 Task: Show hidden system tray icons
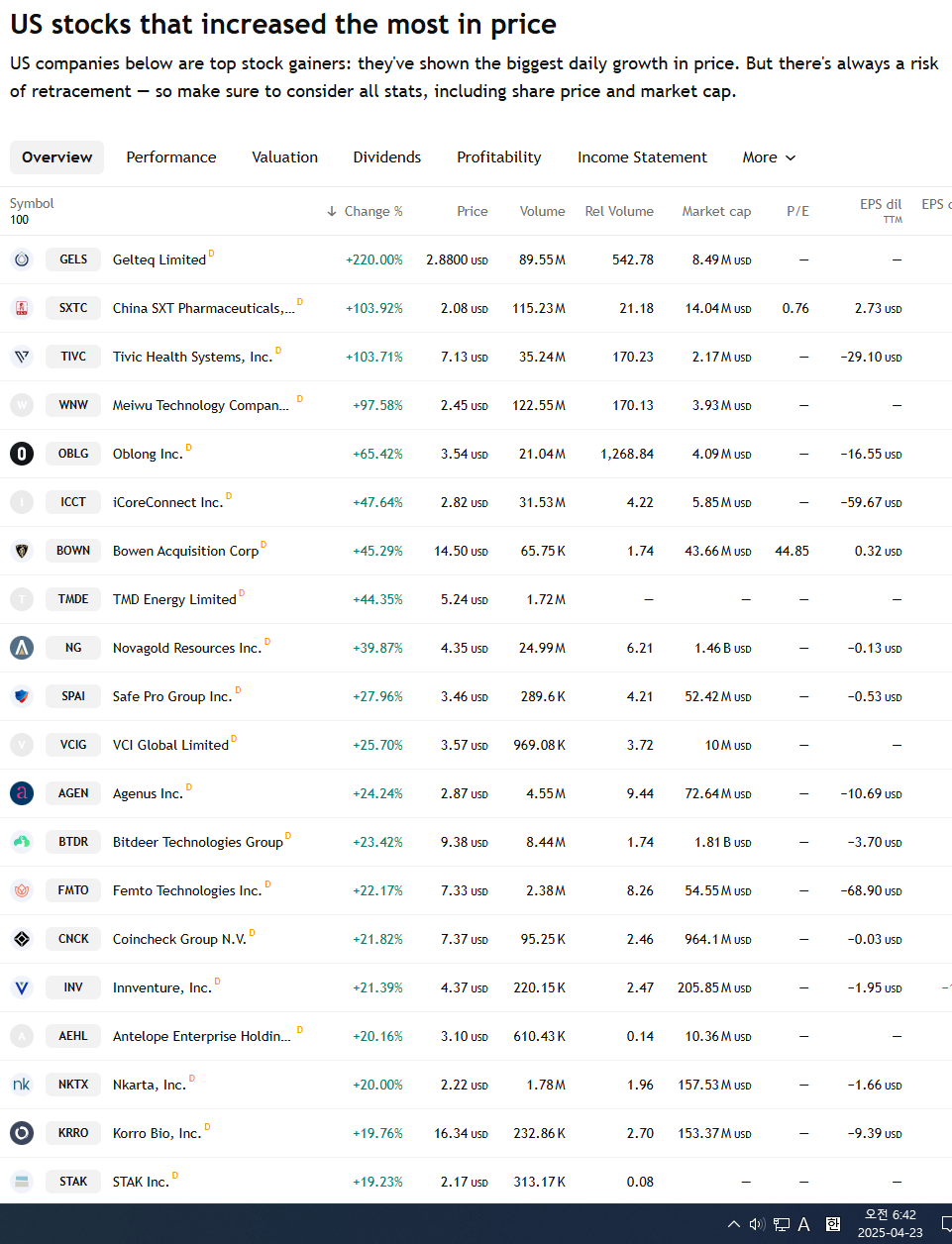click(x=734, y=1224)
